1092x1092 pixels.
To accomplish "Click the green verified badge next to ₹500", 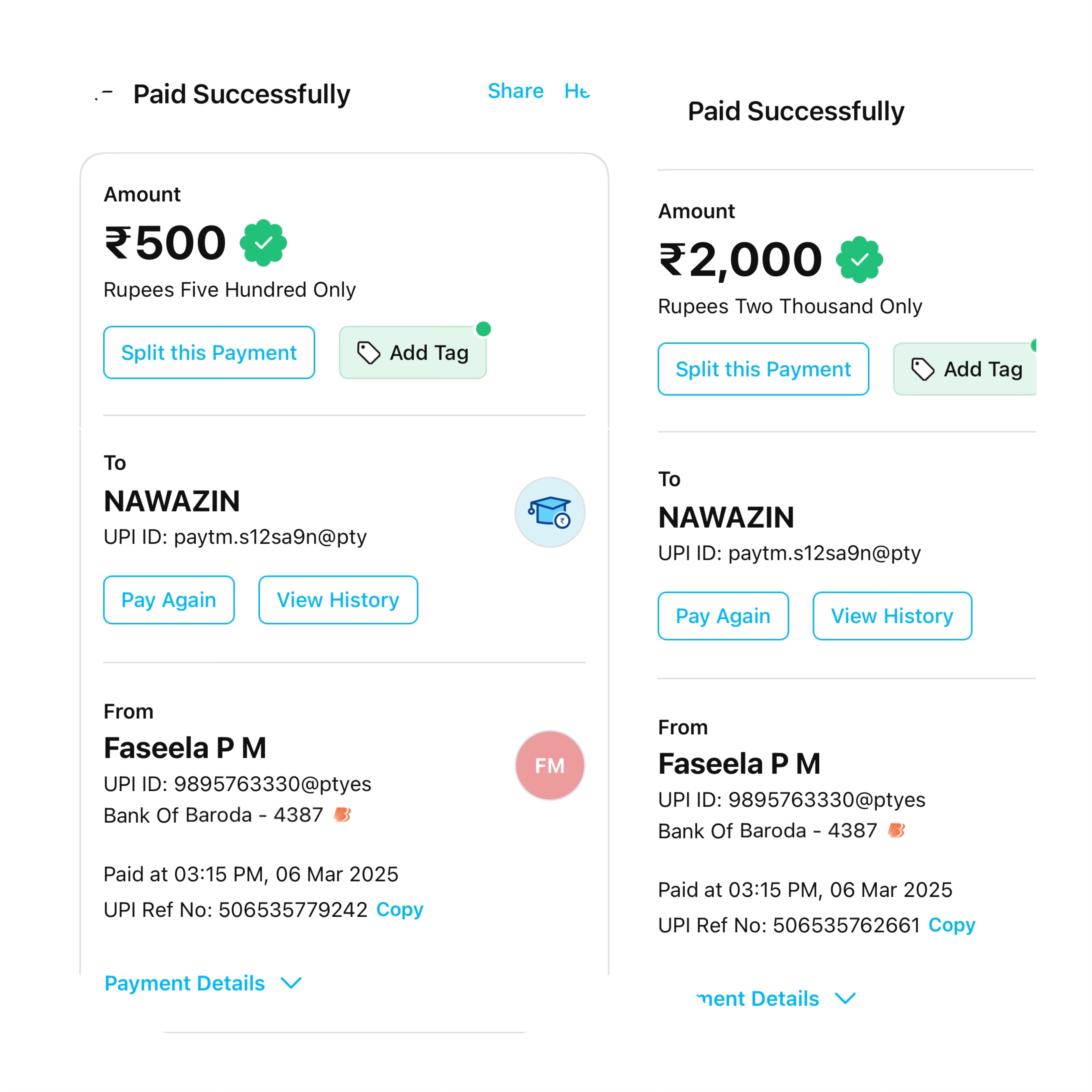I will tap(263, 243).
